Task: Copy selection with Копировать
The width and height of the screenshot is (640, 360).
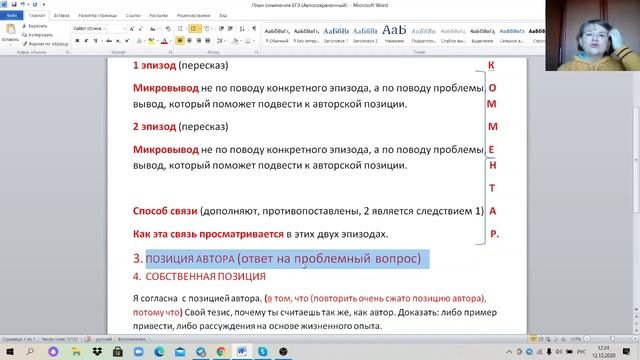Action: [37, 35]
